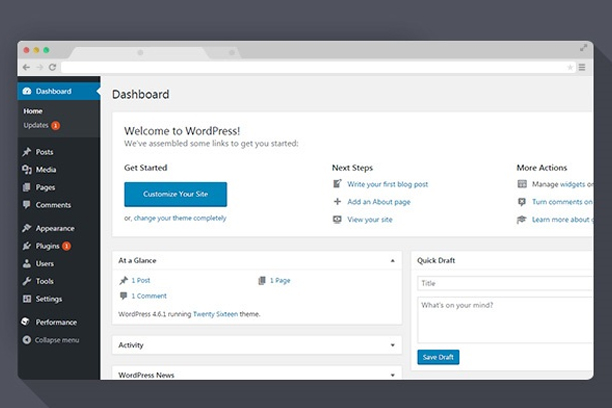The height and width of the screenshot is (408, 612).
Task: Click the Learn more graduation cap icon
Action: pyautogui.click(x=522, y=219)
